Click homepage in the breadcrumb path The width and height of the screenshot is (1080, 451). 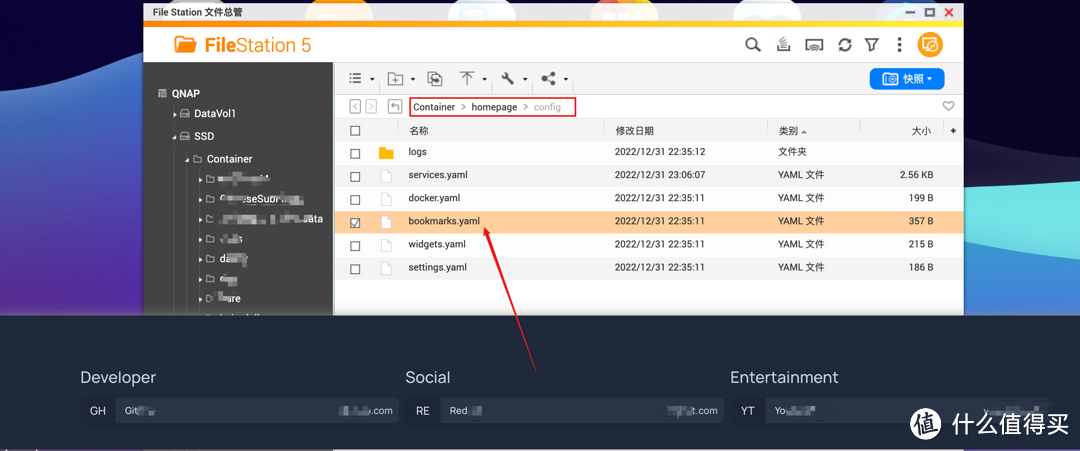click(x=494, y=107)
